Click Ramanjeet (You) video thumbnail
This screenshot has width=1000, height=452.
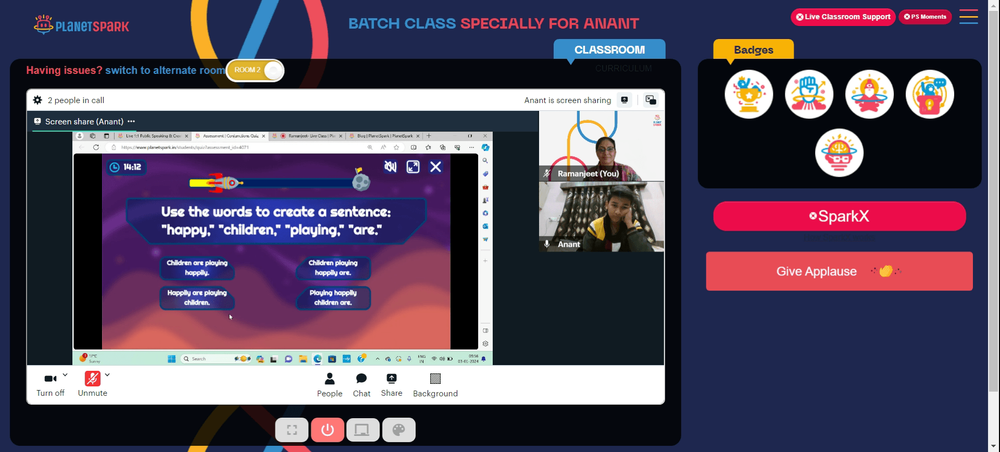click(601, 146)
